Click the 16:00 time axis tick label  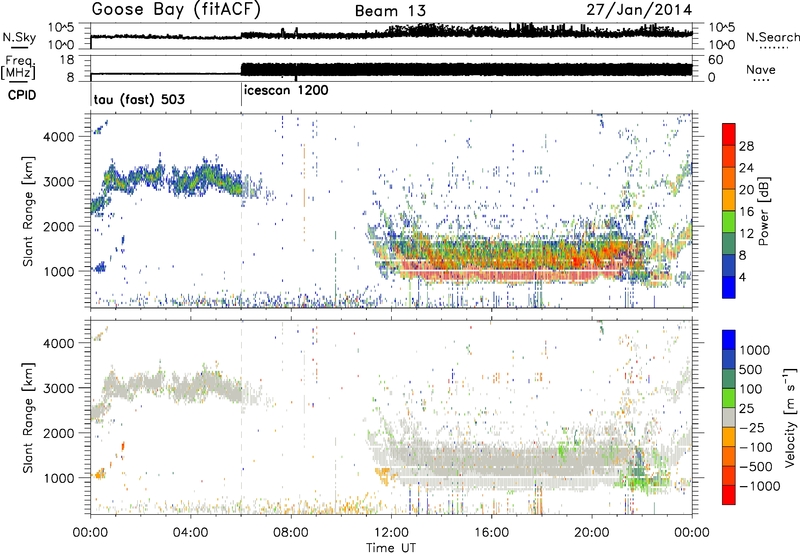tap(491, 533)
